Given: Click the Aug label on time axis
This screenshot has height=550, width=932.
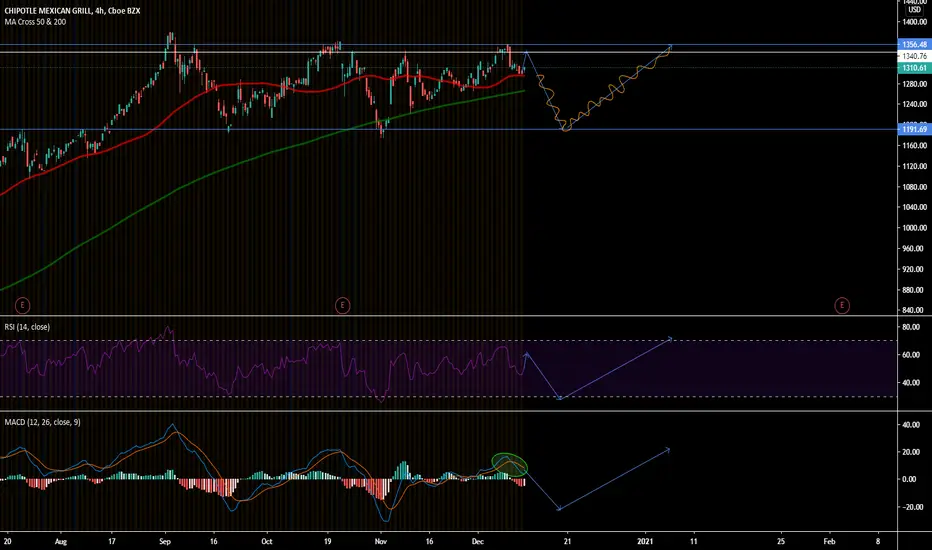Looking at the screenshot, I should point(61,541).
